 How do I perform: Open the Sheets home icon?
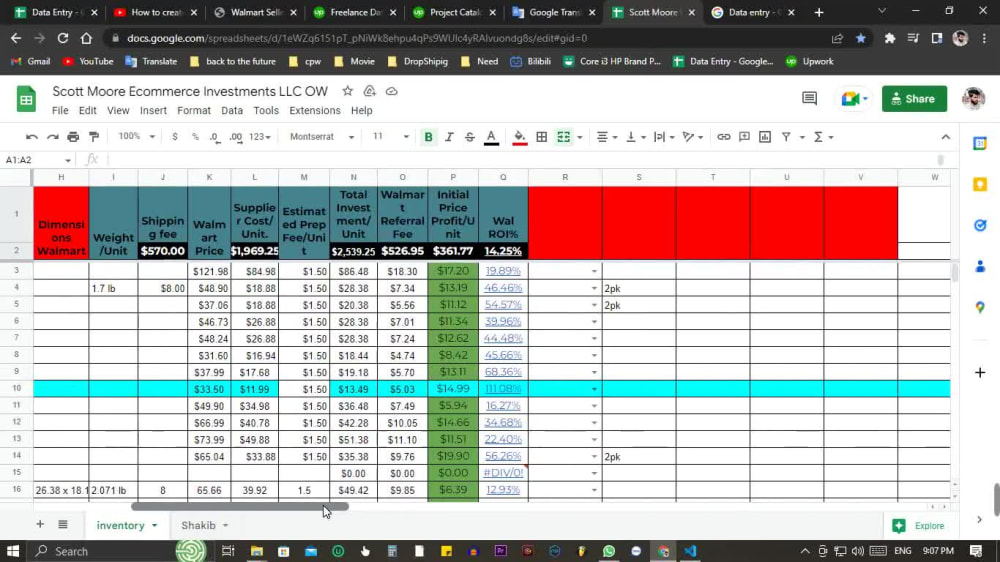[26, 100]
